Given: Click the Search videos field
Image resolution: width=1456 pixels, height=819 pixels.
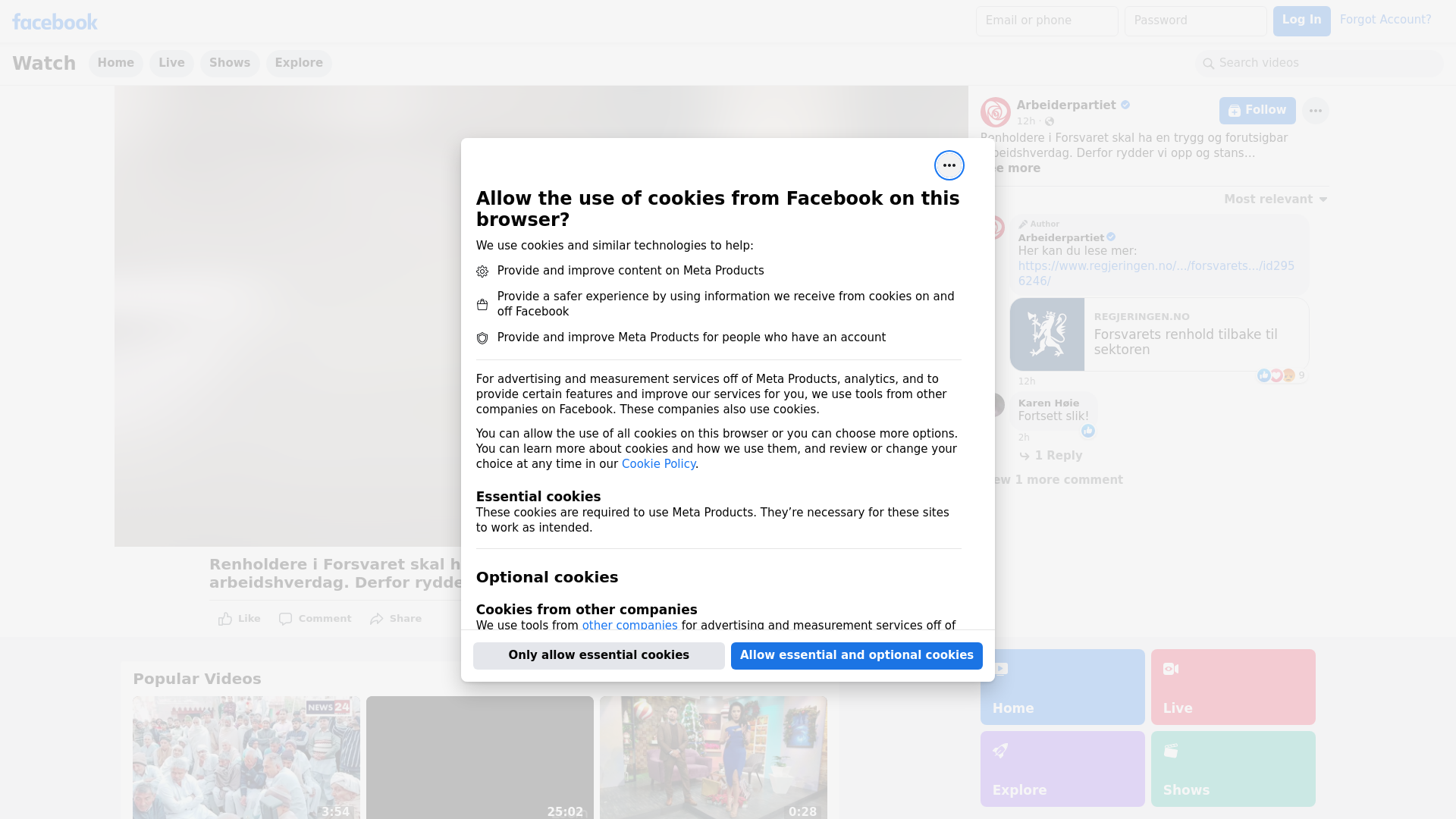Looking at the screenshot, I should [1319, 63].
